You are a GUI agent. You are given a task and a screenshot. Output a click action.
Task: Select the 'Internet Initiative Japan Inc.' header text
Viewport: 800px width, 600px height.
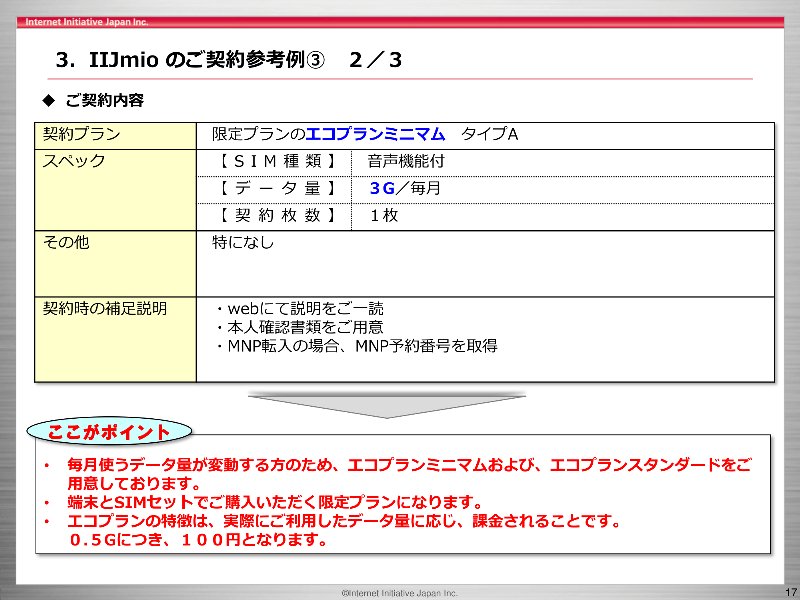tap(87, 22)
